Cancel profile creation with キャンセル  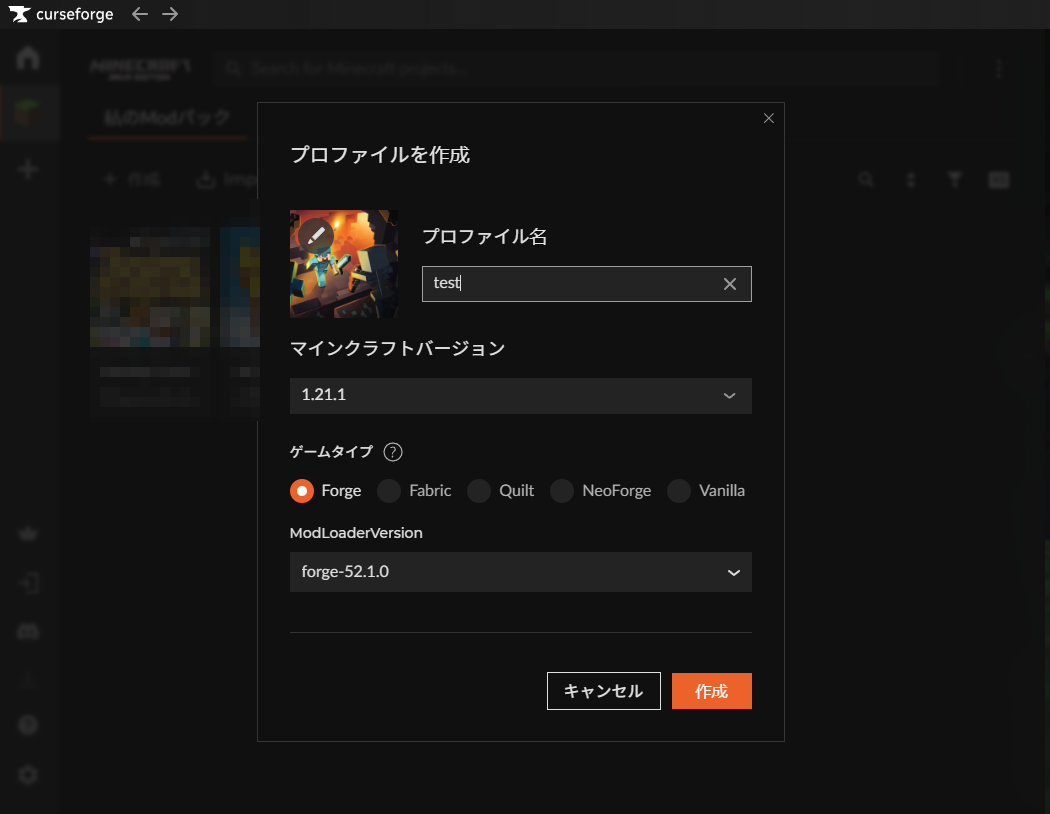(x=603, y=690)
